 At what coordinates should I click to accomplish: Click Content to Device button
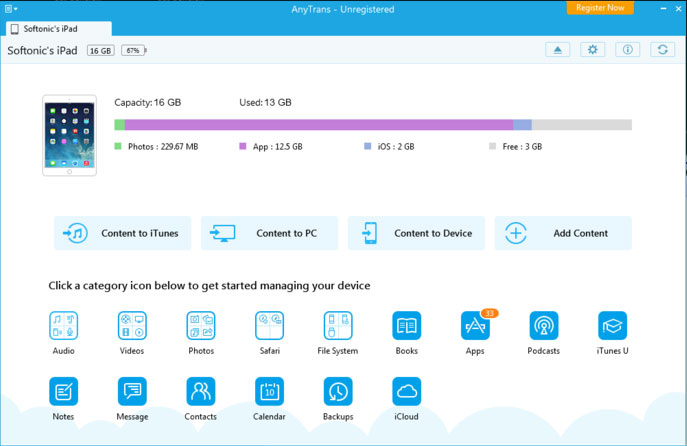[416, 233]
